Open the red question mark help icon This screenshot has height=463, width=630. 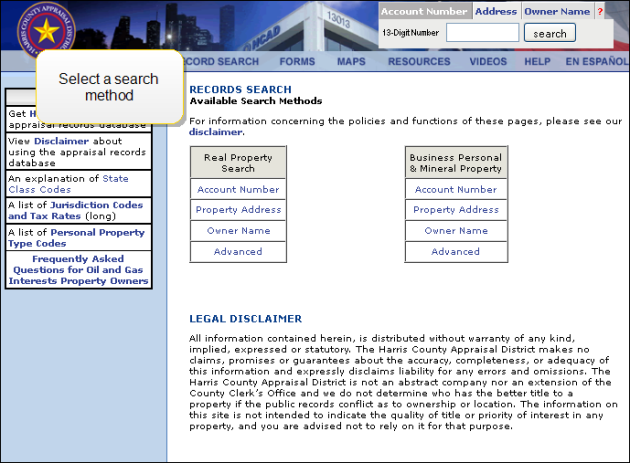point(600,12)
